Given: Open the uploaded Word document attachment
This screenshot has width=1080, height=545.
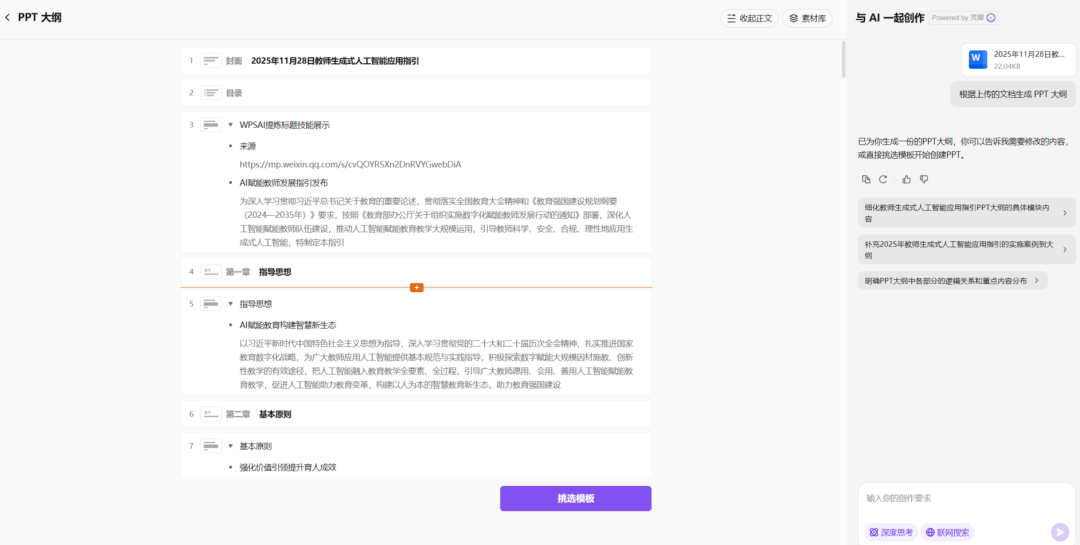Looking at the screenshot, I should point(1019,59).
